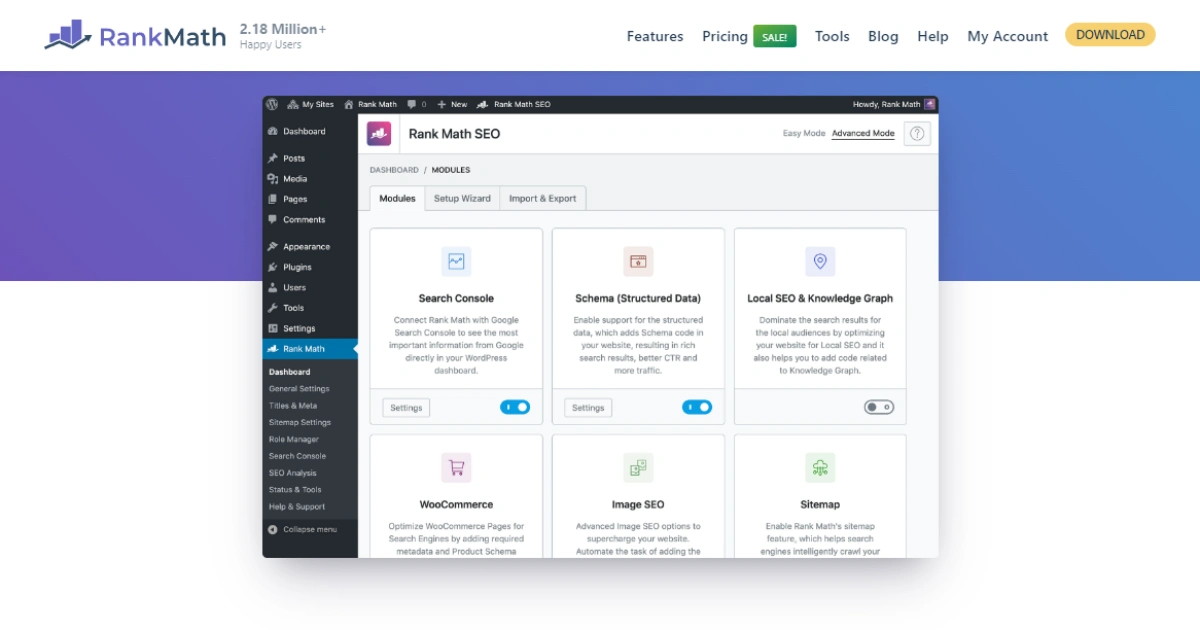The height and width of the screenshot is (630, 1200).
Task: Open Sitemap Settings submenu item
Action: point(300,423)
